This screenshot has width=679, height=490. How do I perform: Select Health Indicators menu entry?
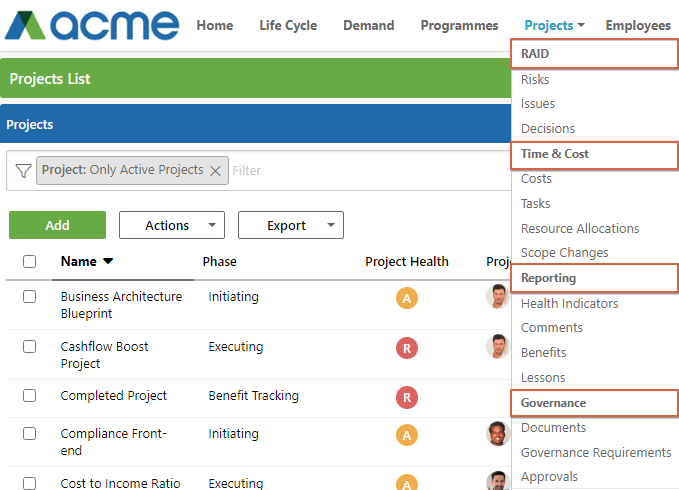[x=569, y=303]
